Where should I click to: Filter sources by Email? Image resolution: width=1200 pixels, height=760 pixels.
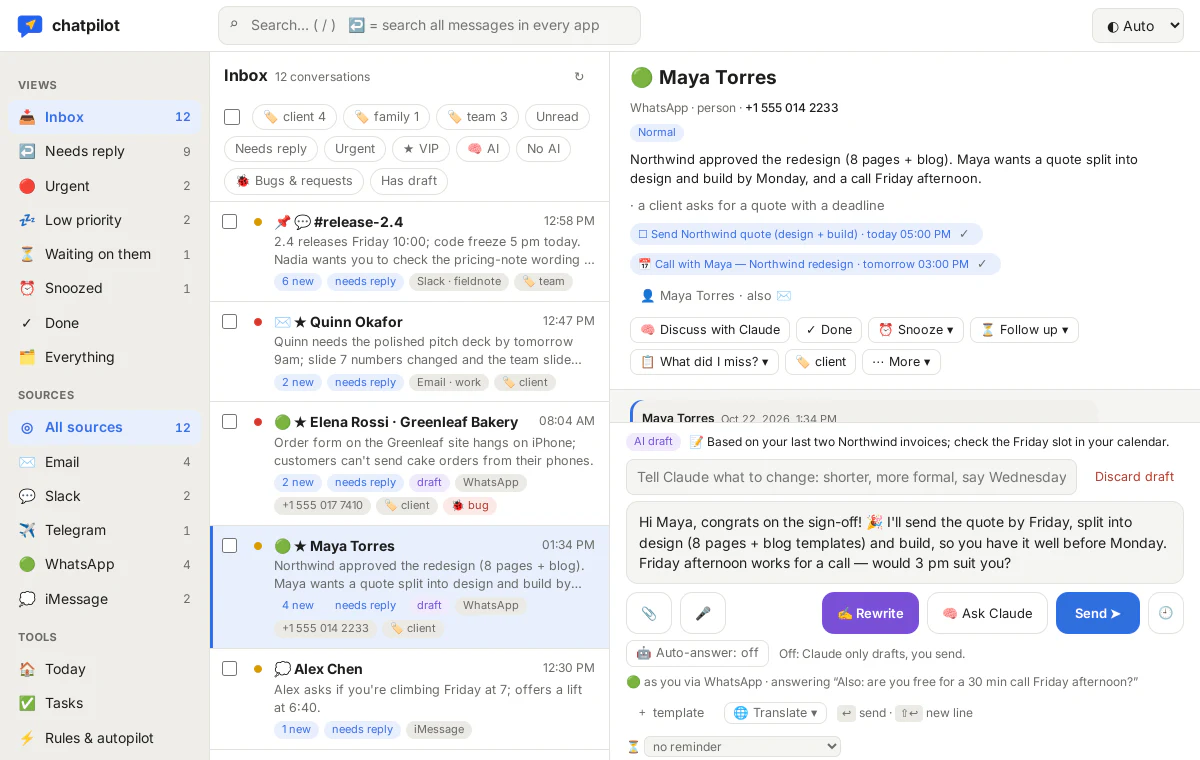tap(105, 462)
